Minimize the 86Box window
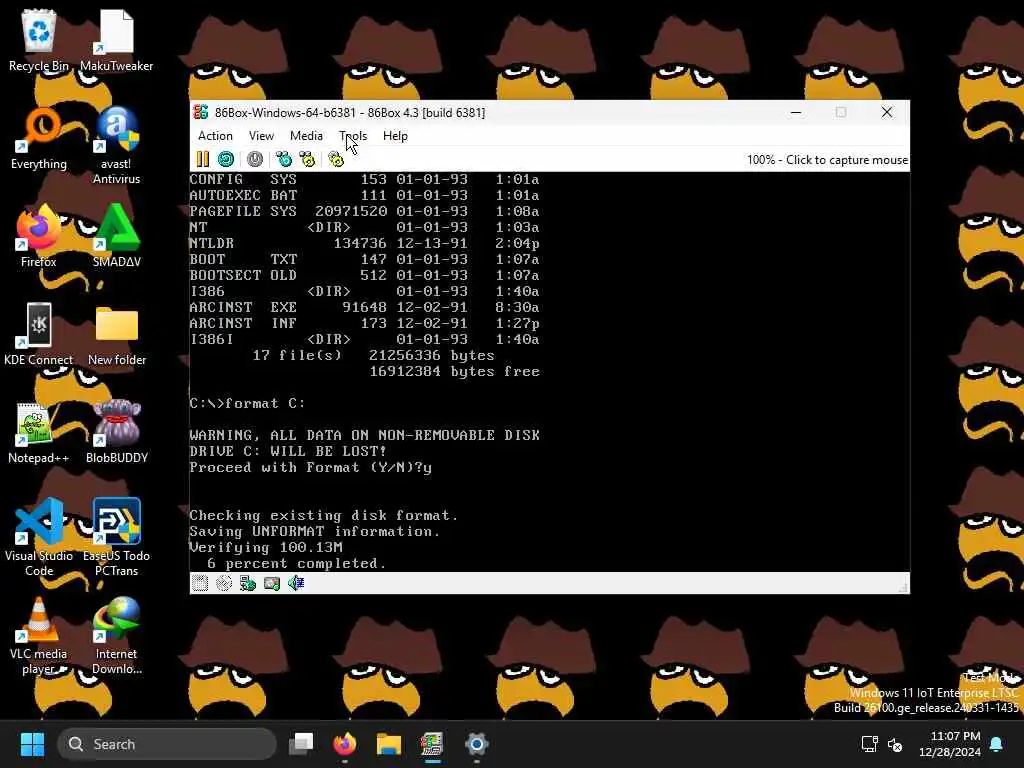Screen dimensions: 1024x768 click(795, 112)
